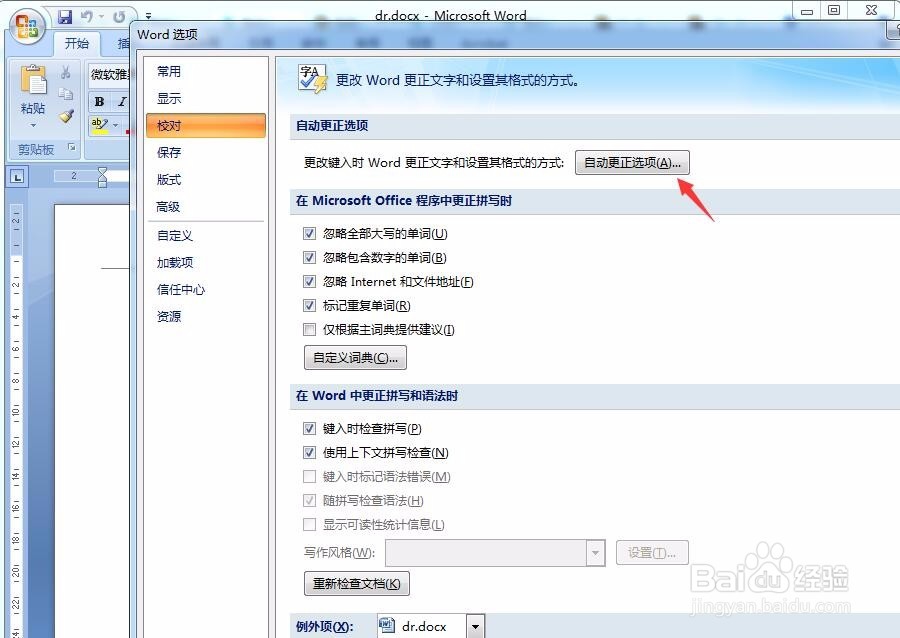Screen dimensions: 900x638
Task: Click the ruler tab selector box
Action: pyautogui.click(x=18, y=177)
